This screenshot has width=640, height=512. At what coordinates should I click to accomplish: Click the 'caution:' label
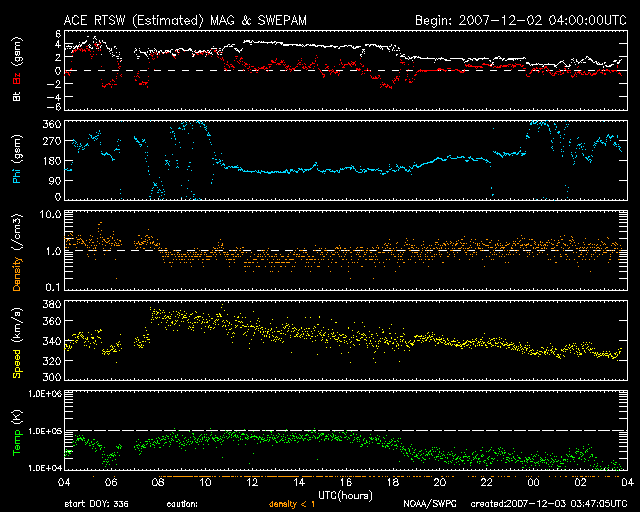(182, 504)
